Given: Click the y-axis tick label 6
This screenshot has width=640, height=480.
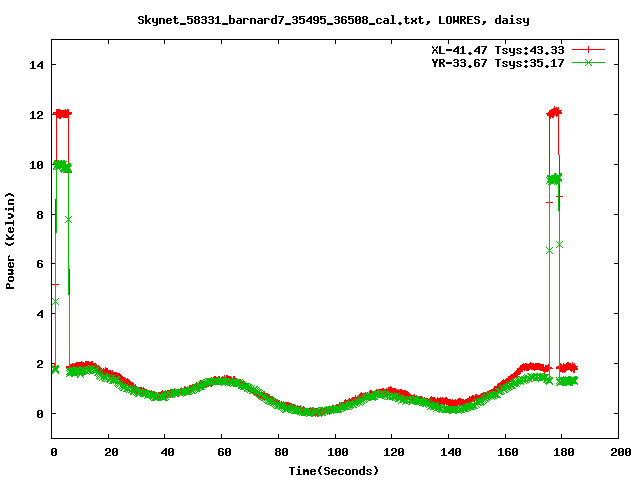Looking at the screenshot, I should pyautogui.click(x=40, y=264).
